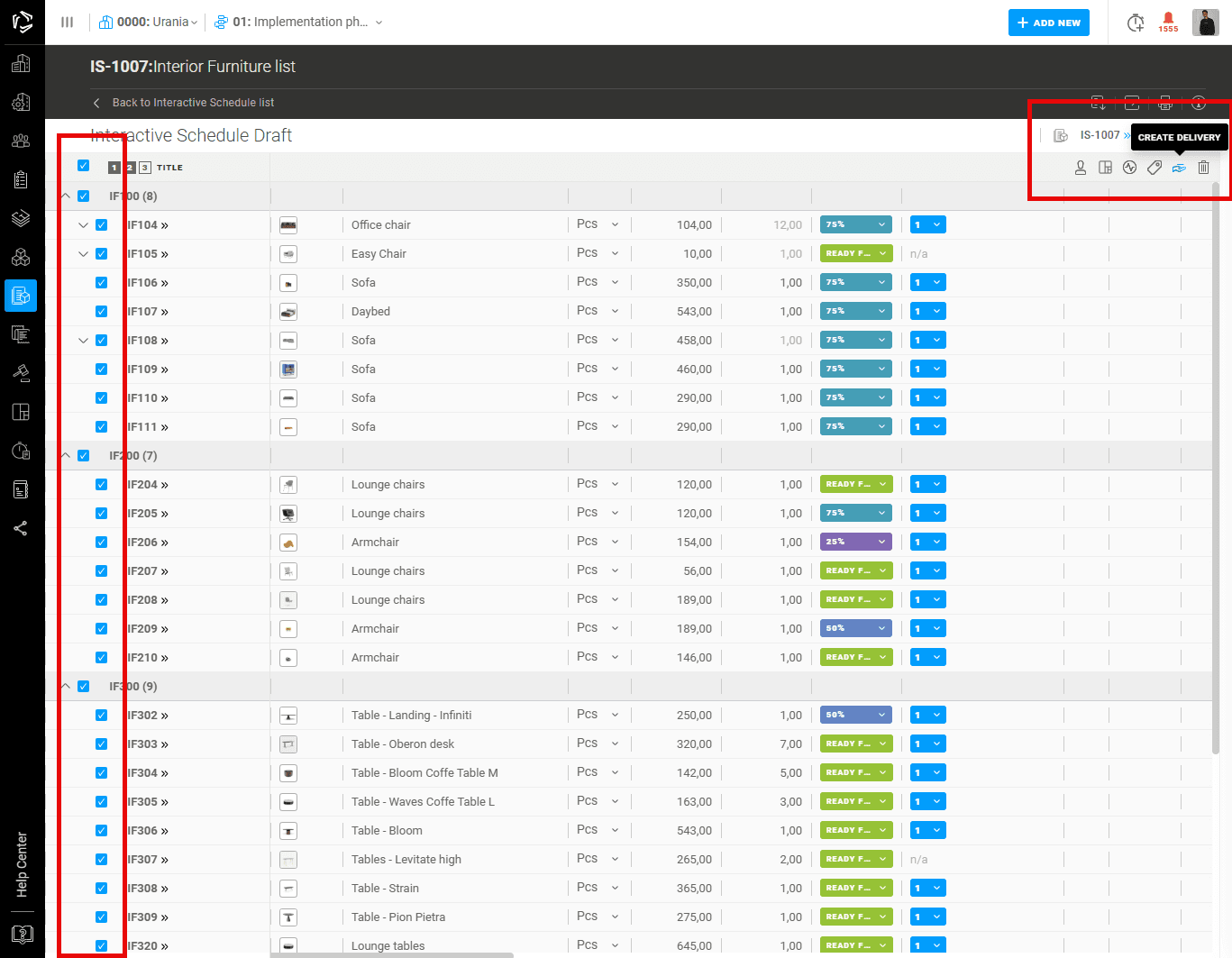The width and height of the screenshot is (1232, 958).
Task: Click the timer clock icon near ADD NEW
Action: click(1136, 23)
